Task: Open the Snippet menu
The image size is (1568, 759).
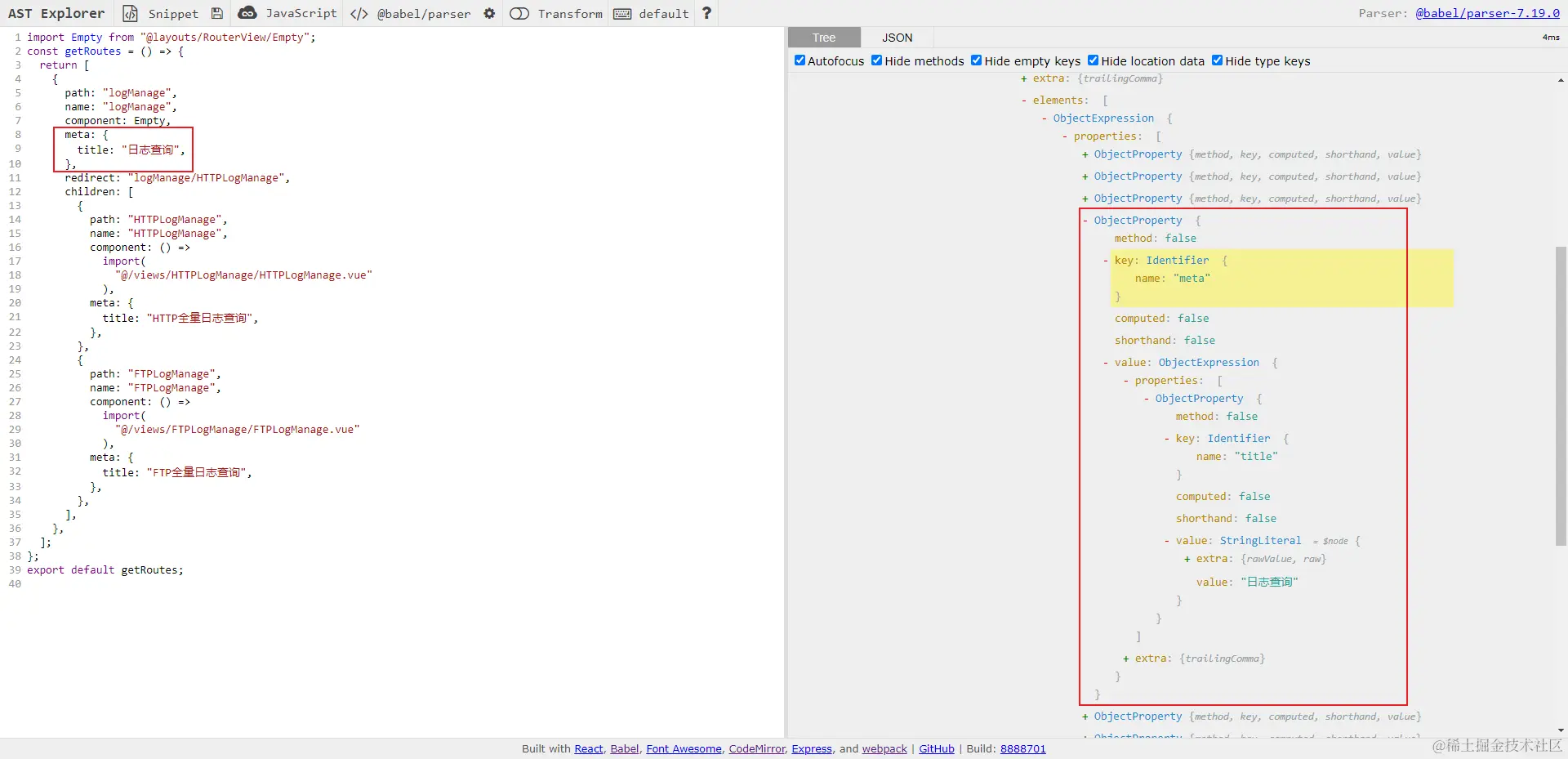Action: tap(173, 14)
